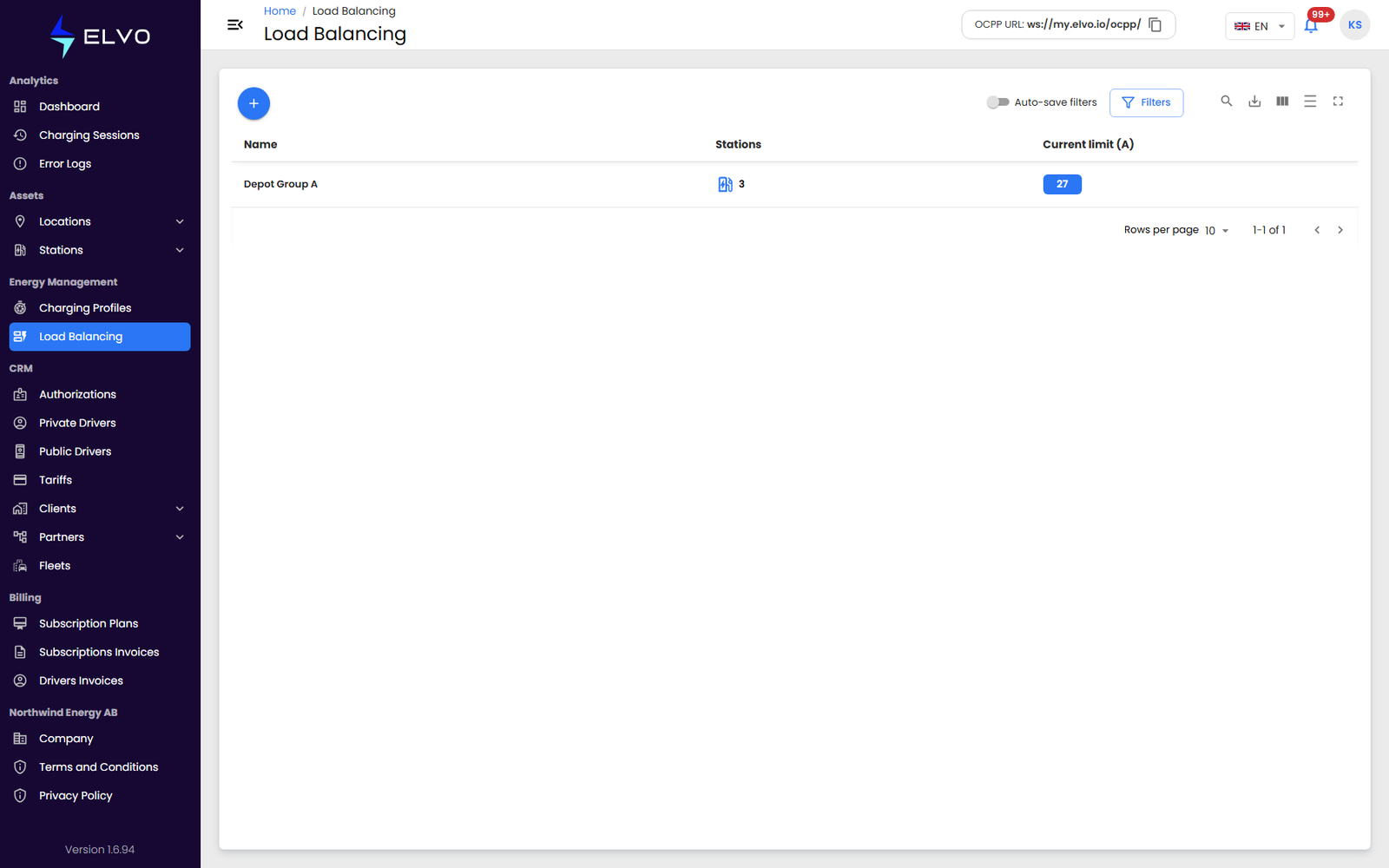Open Terms and Conditions

[100, 767]
